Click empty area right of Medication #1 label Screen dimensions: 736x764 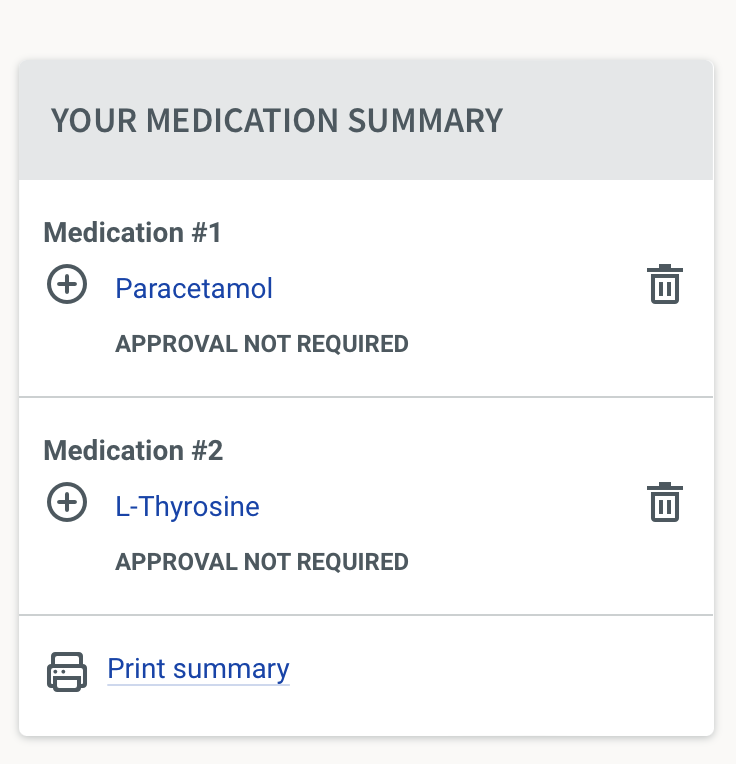point(450,233)
